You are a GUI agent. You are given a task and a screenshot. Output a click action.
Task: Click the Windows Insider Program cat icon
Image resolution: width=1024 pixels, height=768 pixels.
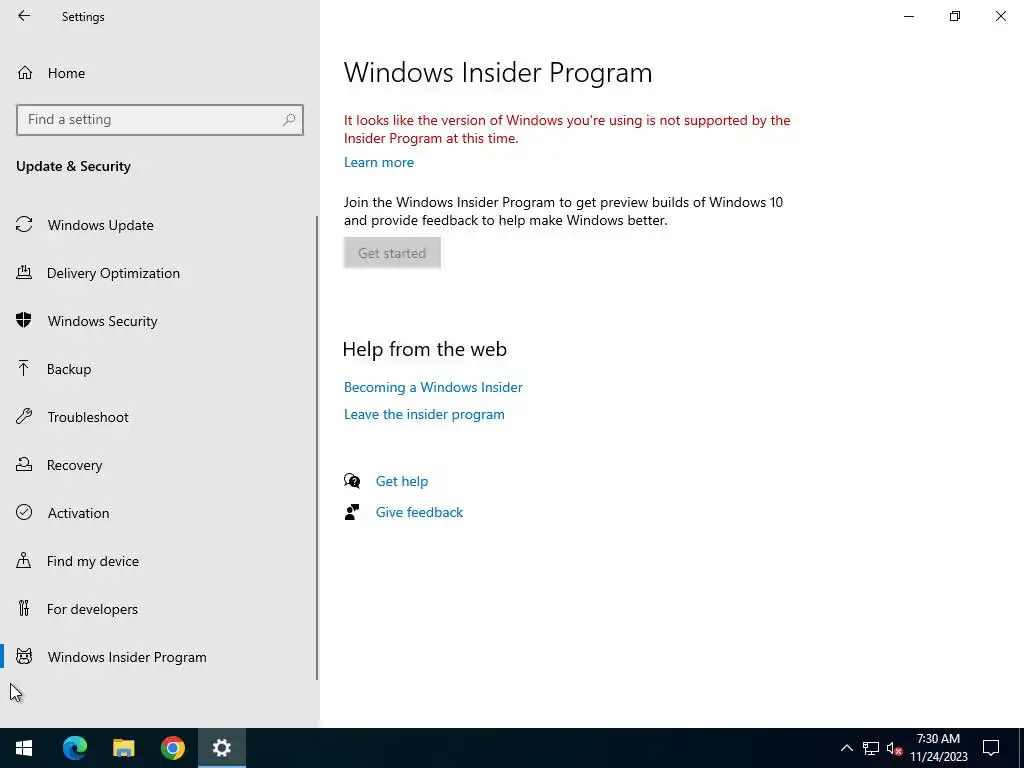24,656
